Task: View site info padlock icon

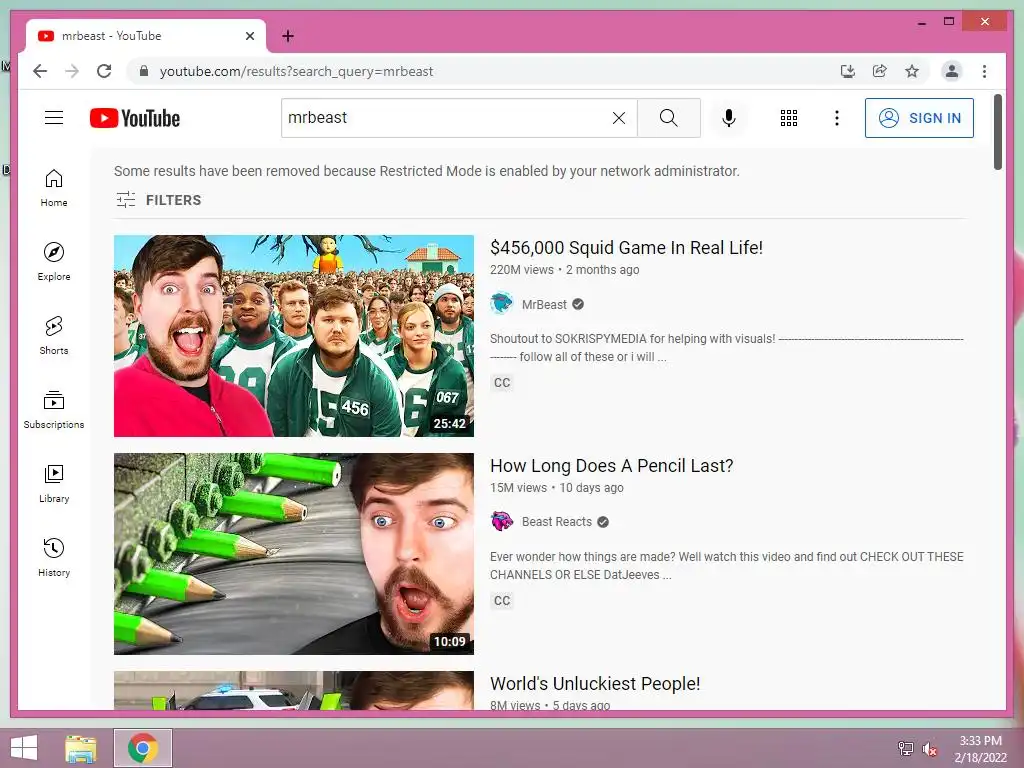Action: tap(144, 71)
